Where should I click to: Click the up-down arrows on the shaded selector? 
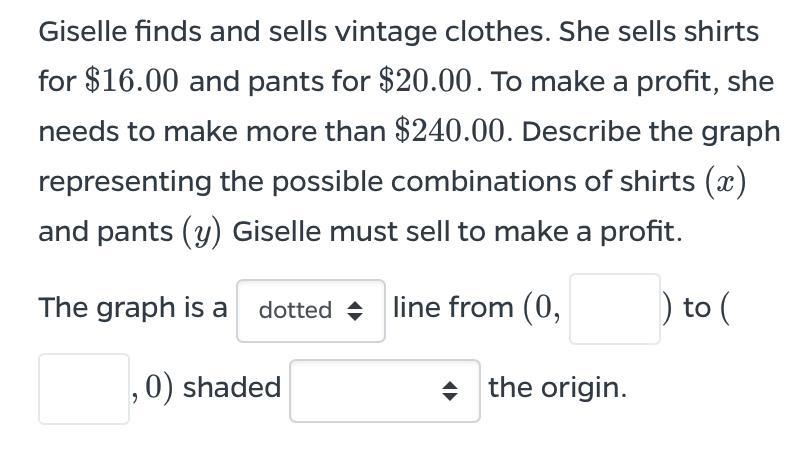tap(450, 391)
